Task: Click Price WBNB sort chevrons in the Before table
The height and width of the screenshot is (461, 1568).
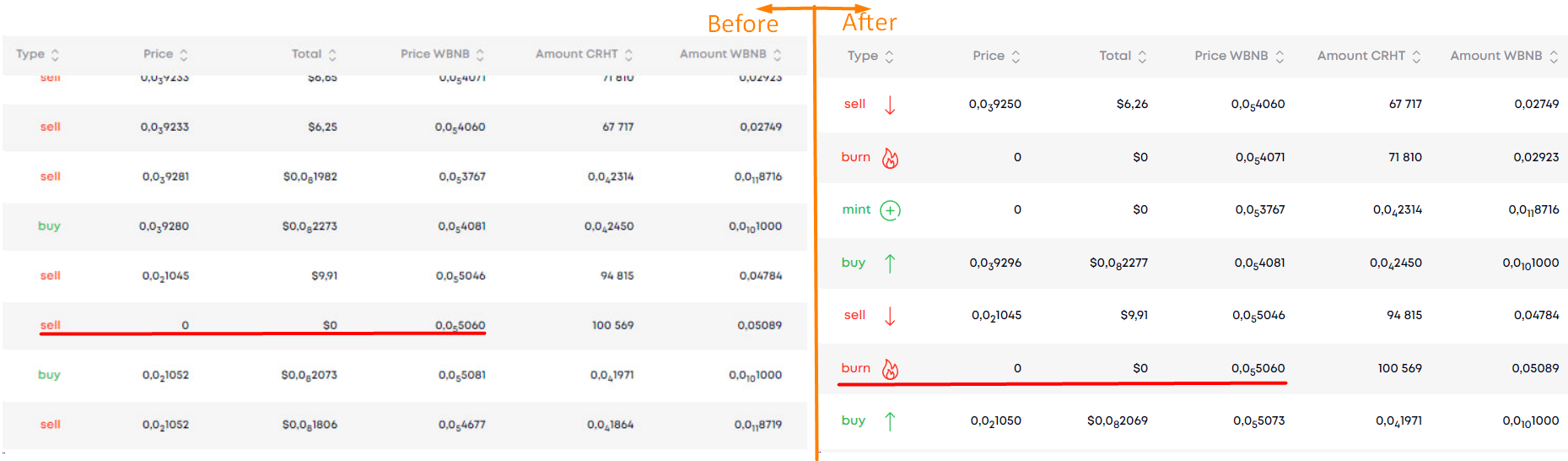Action: [480, 55]
